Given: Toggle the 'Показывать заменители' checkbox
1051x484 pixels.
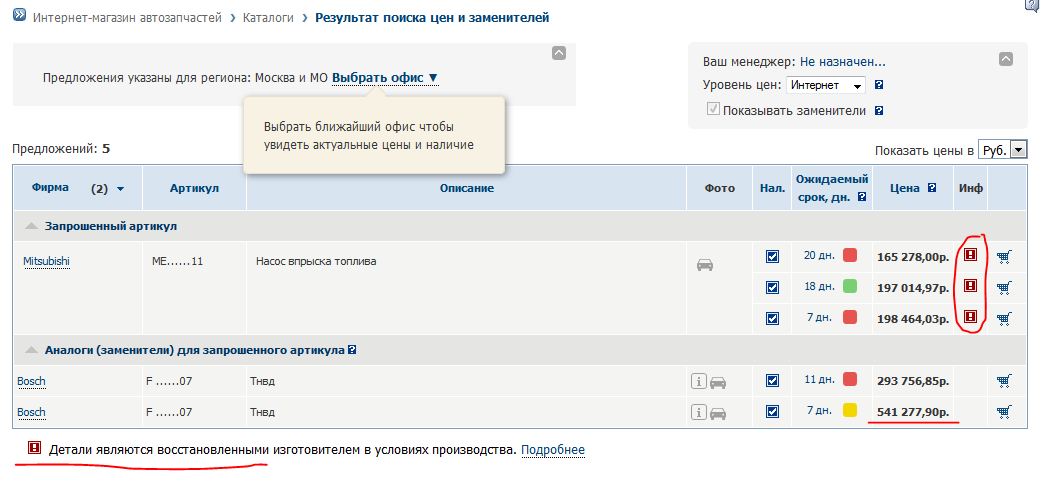Looking at the screenshot, I should pyautogui.click(x=713, y=110).
